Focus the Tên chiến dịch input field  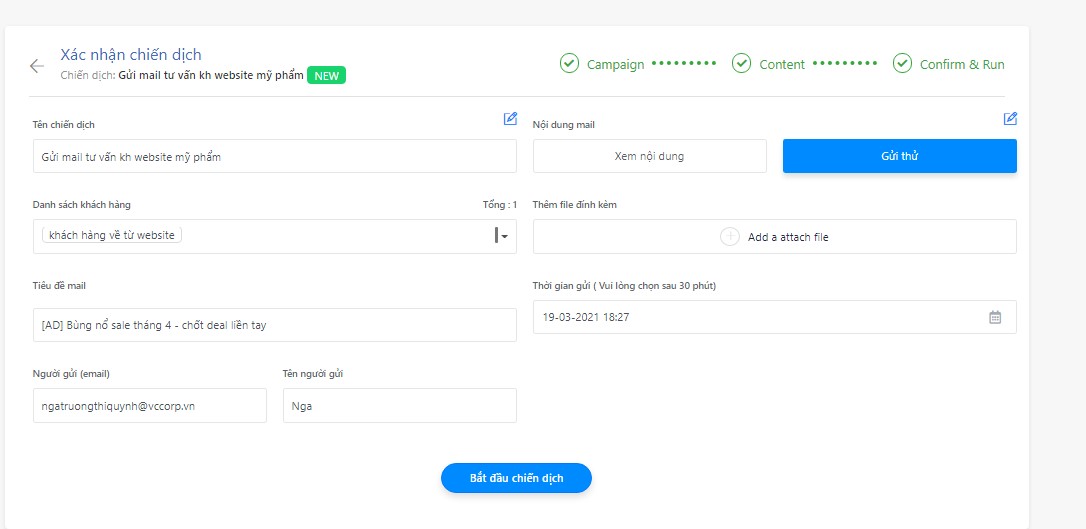pyautogui.click(x=275, y=156)
